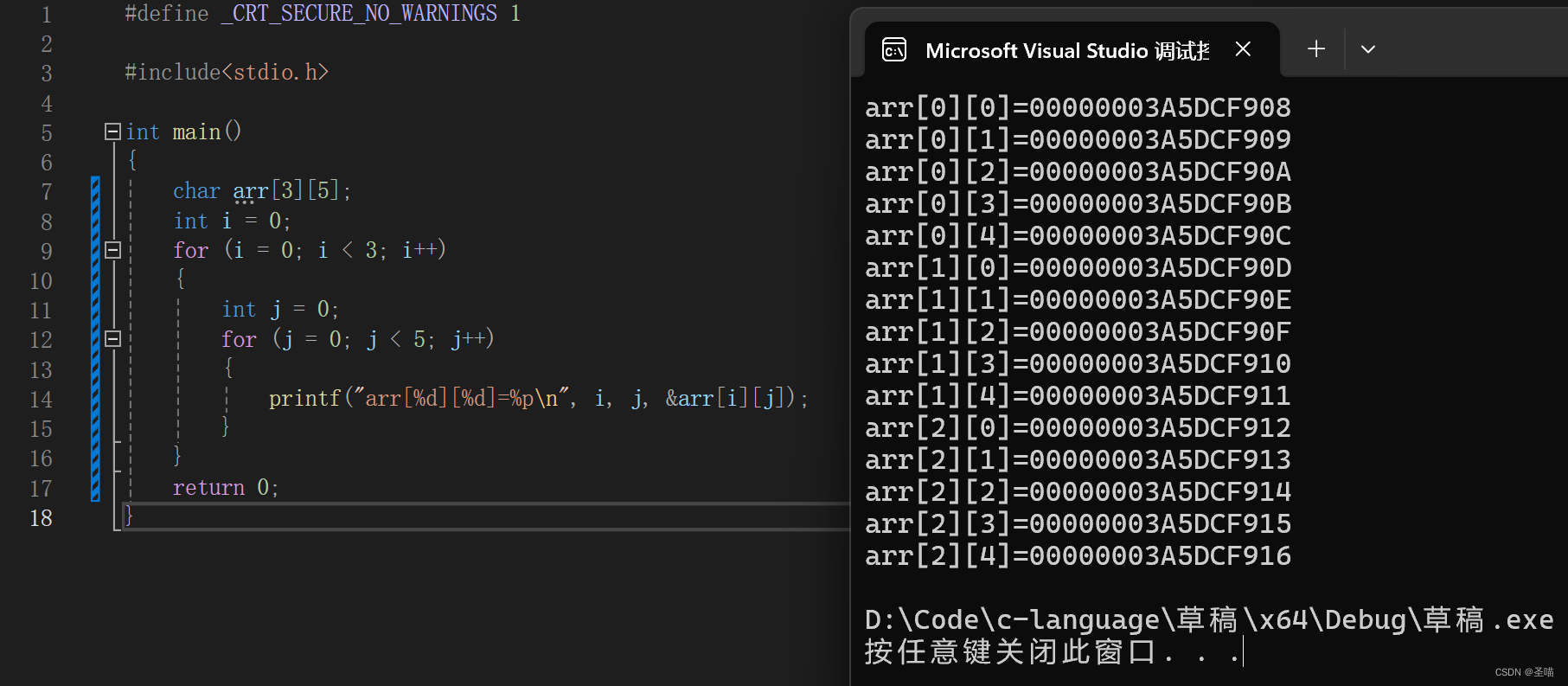
Task: Click the console icon on the terminal tab
Action: [x=894, y=50]
